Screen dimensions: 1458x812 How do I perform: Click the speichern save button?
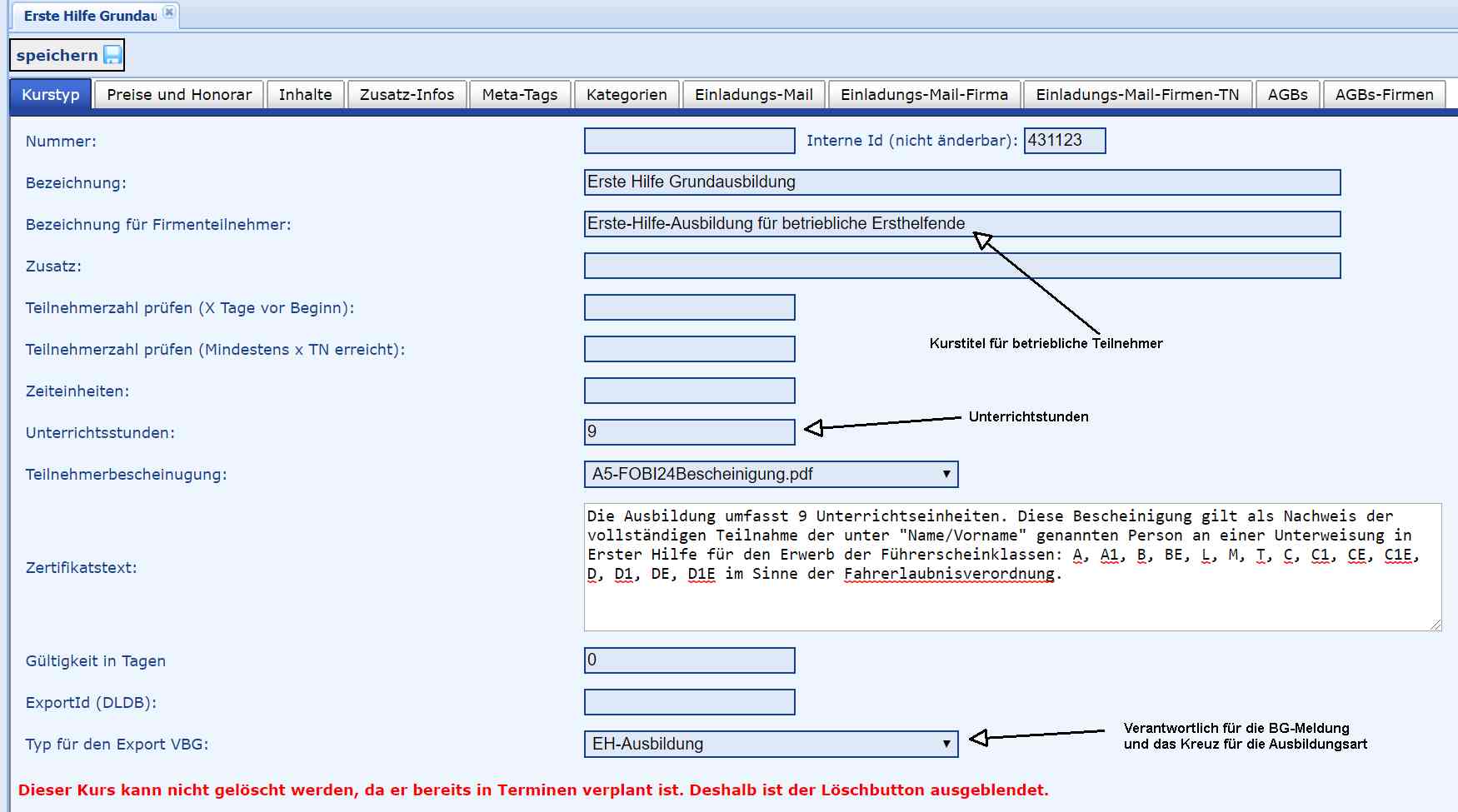[x=67, y=56]
